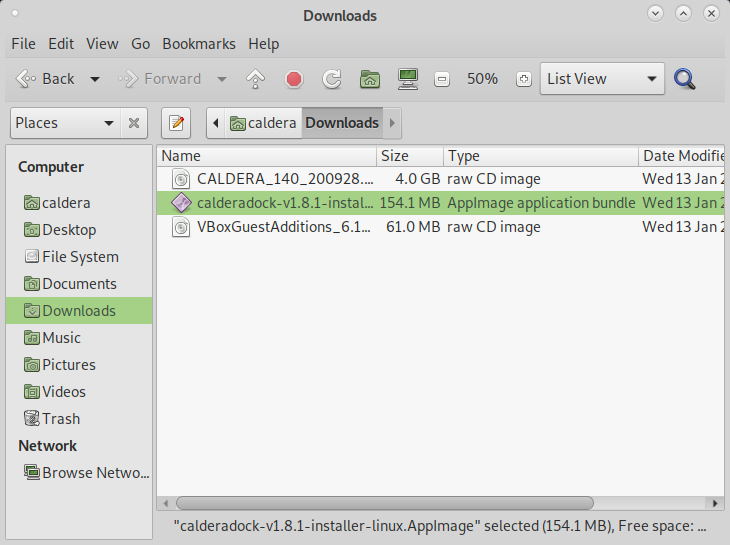
Task: Click the Documents folder icon in sidebar
Action: tap(32, 283)
